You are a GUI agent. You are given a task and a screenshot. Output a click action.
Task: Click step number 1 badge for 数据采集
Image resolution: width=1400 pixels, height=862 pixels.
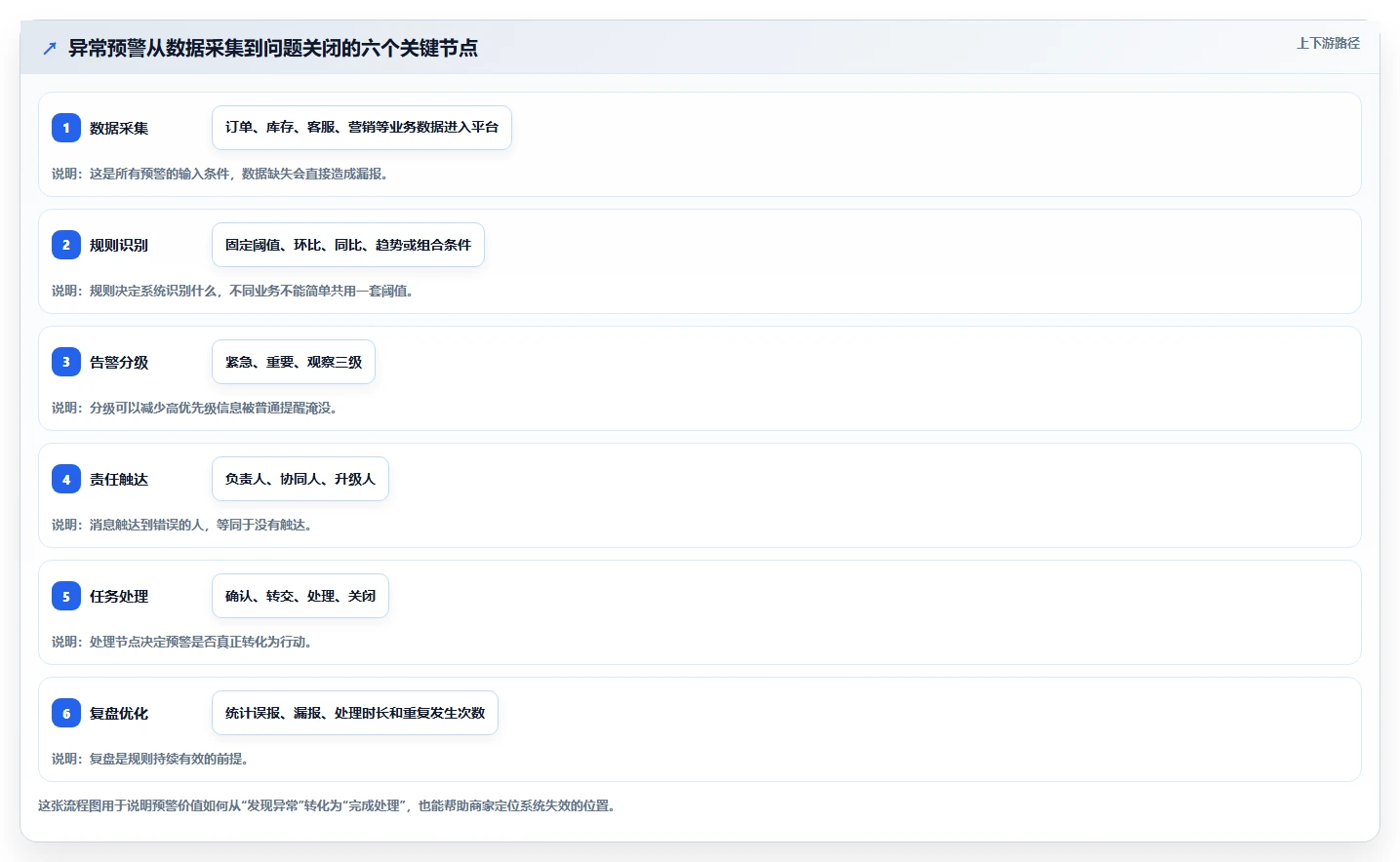click(x=66, y=128)
